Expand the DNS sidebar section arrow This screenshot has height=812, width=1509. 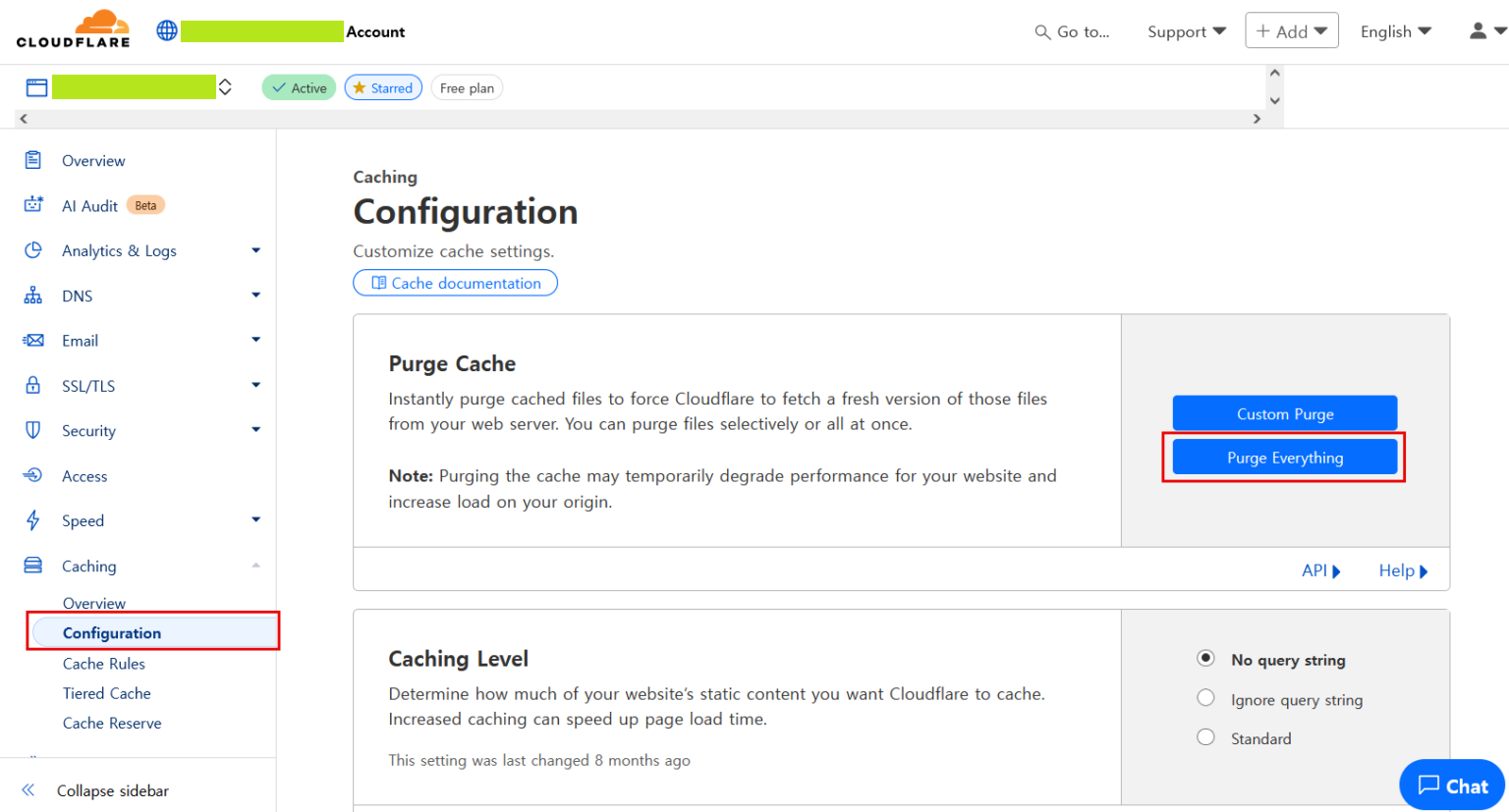point(256,295)
